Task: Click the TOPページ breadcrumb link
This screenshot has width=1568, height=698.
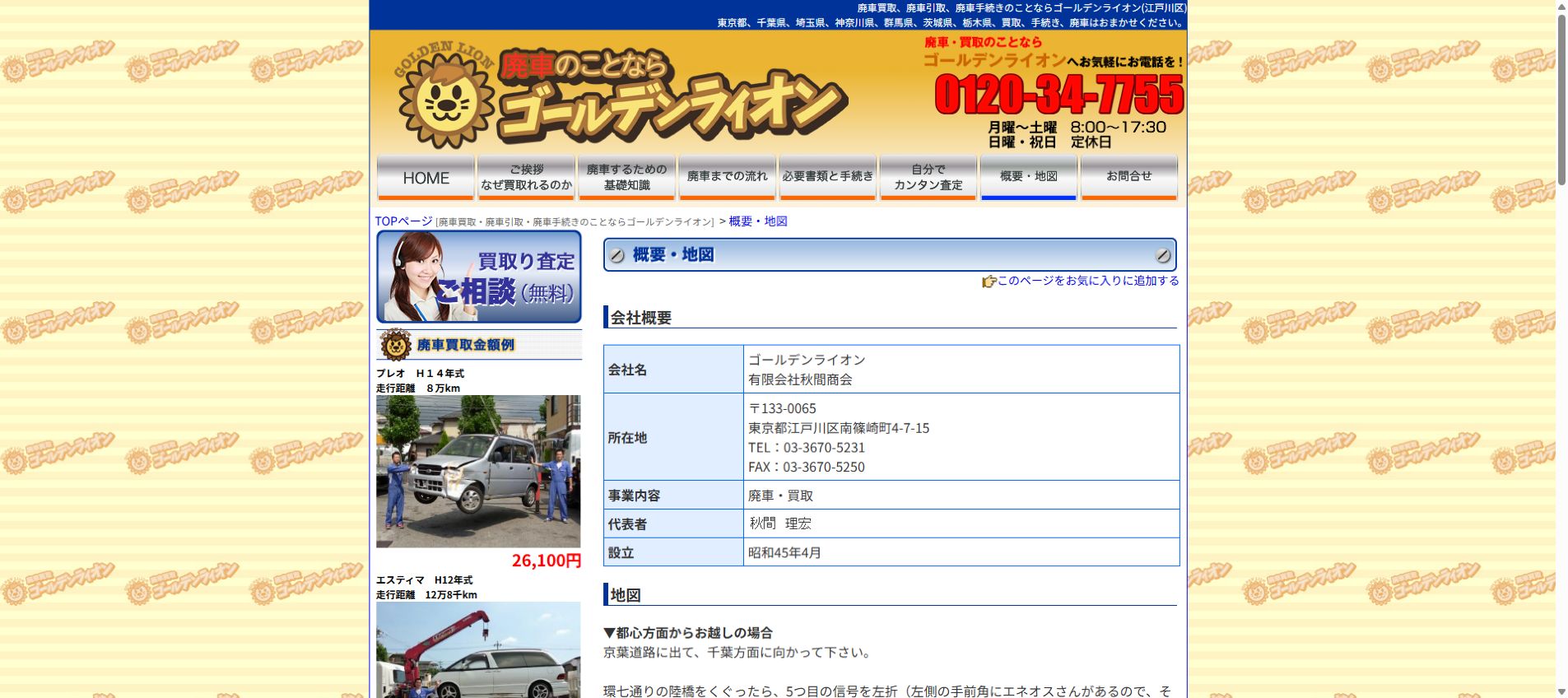Action: 403,221
